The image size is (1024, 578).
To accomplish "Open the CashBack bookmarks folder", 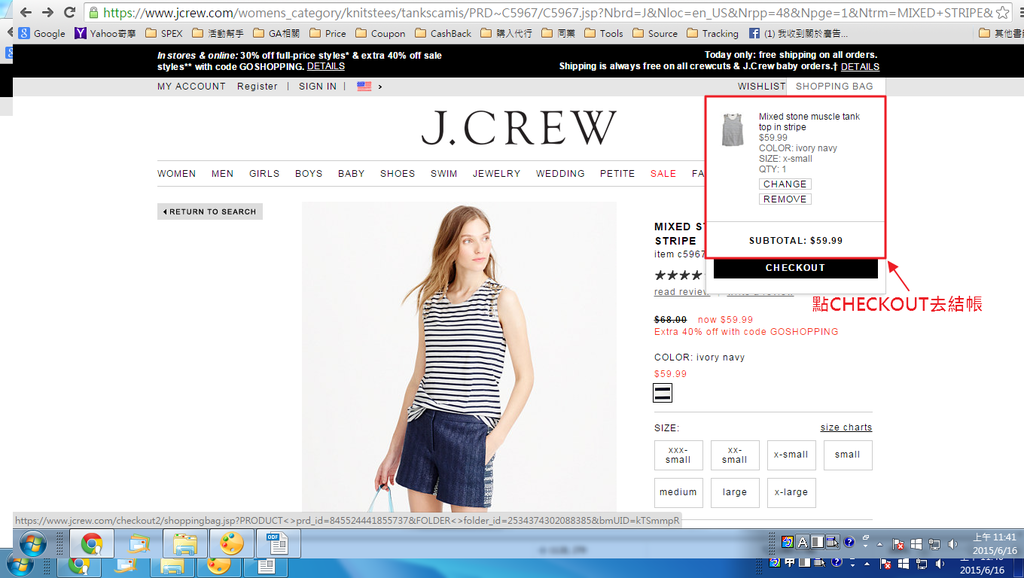I will tap(443, 33).
